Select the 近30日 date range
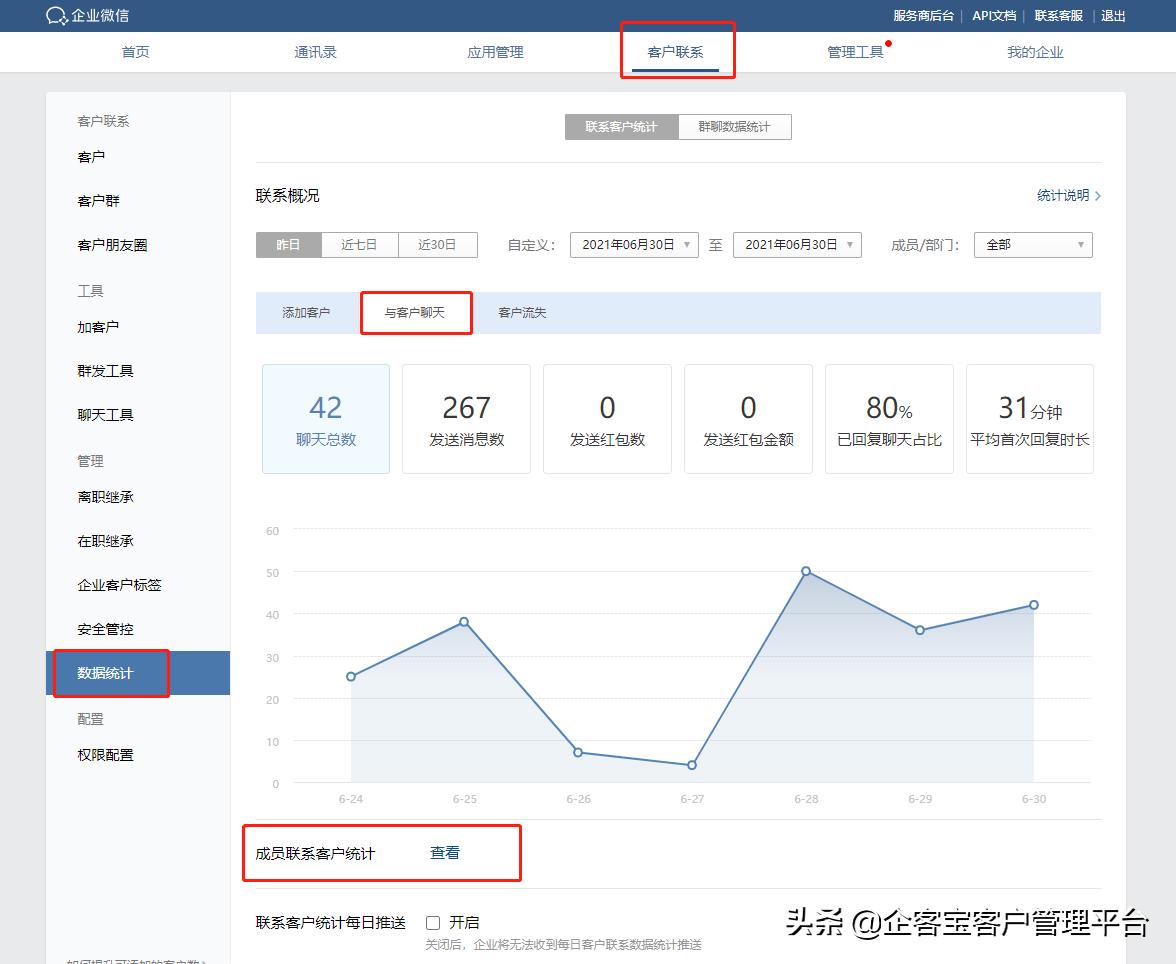Image resolution: width=1176 pixels, height=964 pixels. [x=437, y=244]
